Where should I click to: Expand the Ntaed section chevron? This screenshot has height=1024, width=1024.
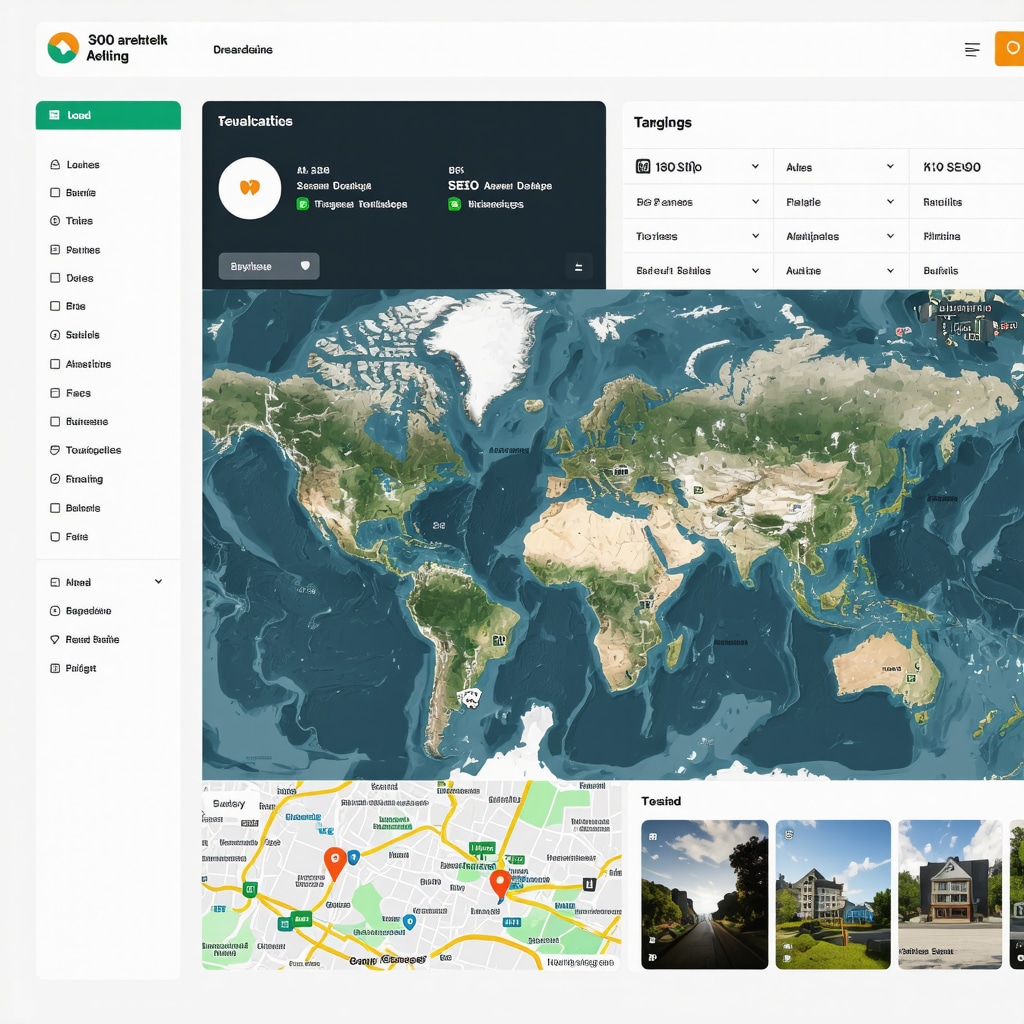158,581
